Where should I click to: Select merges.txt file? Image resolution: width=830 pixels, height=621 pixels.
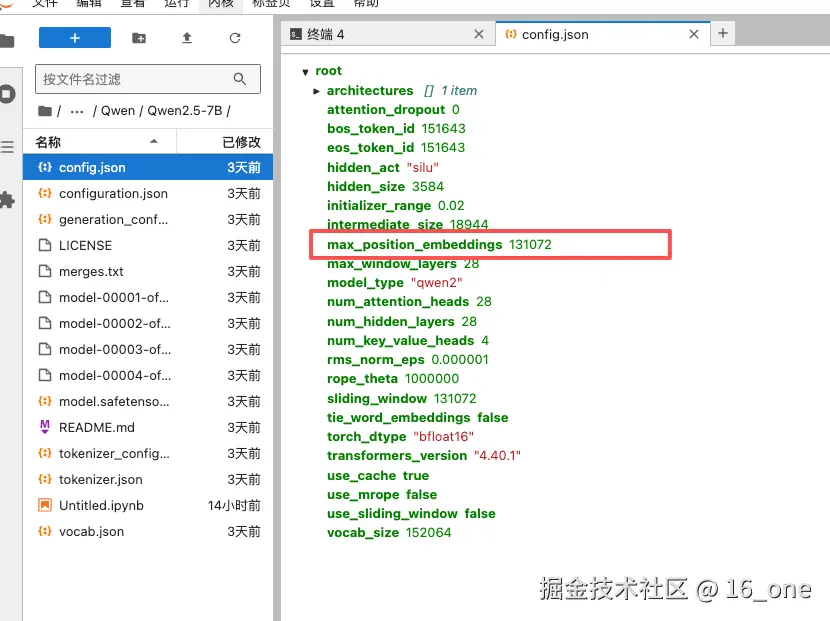coord(148,271)
